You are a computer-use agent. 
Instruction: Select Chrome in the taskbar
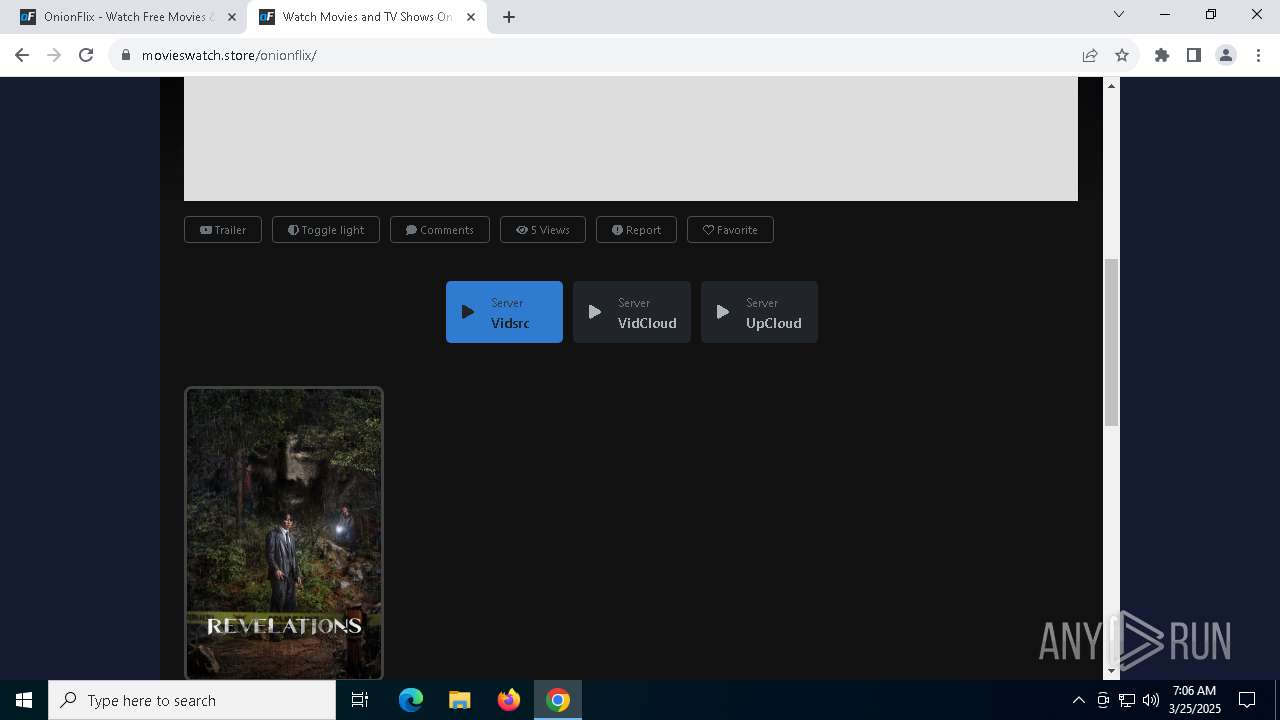coord(558,700)
